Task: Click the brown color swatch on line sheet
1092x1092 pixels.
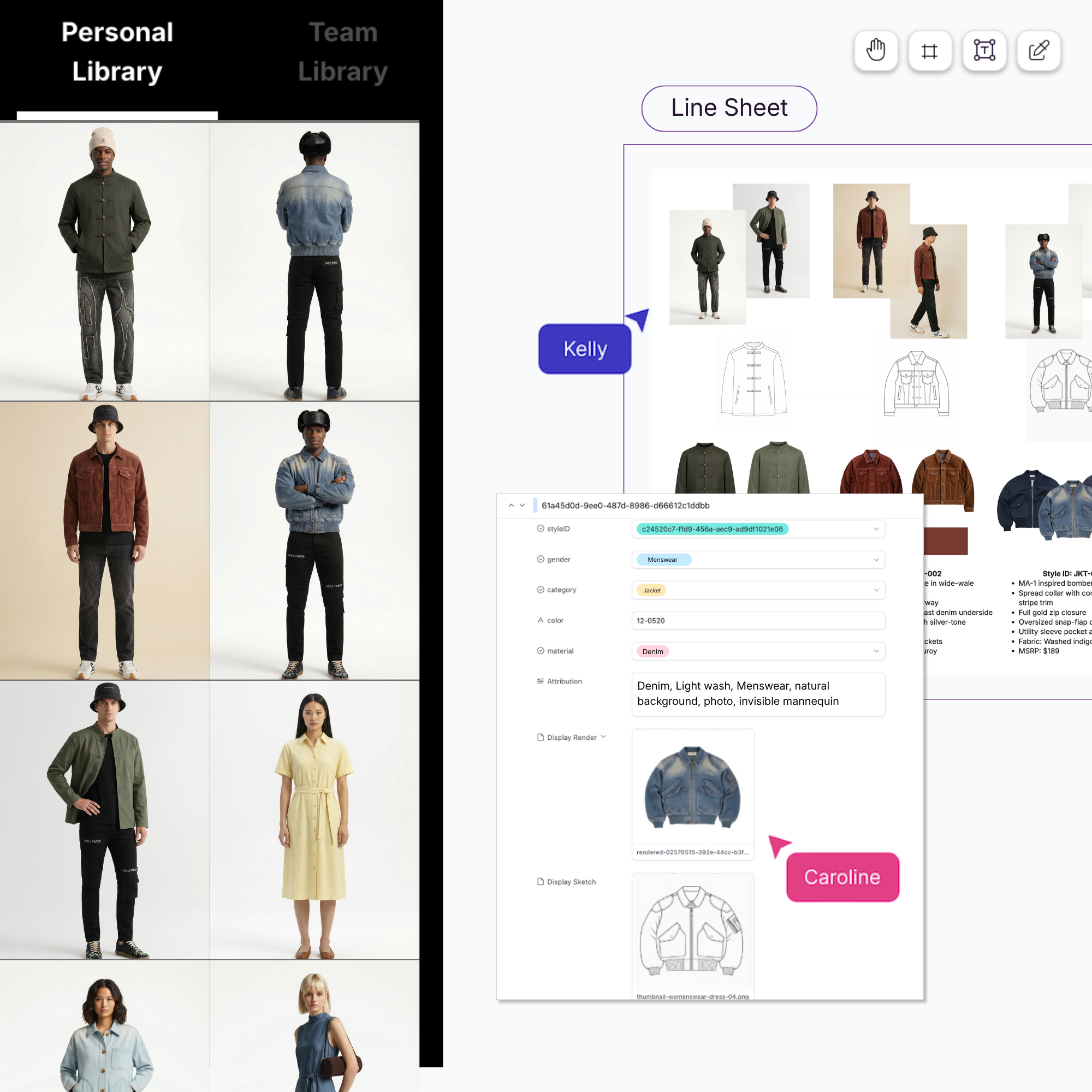Action: pos(946,541)
